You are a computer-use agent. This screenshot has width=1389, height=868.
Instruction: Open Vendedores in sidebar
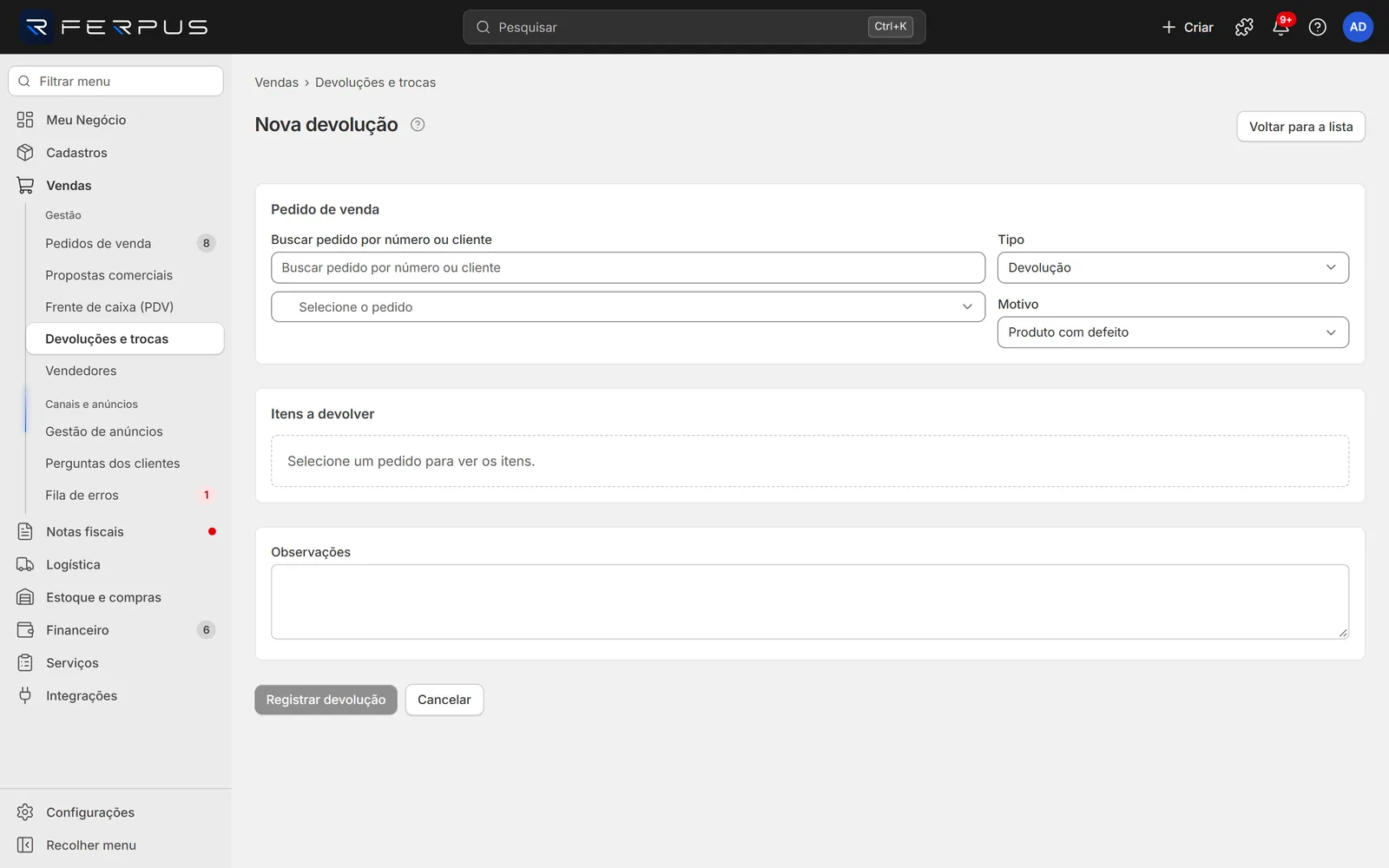coord(124,371)
